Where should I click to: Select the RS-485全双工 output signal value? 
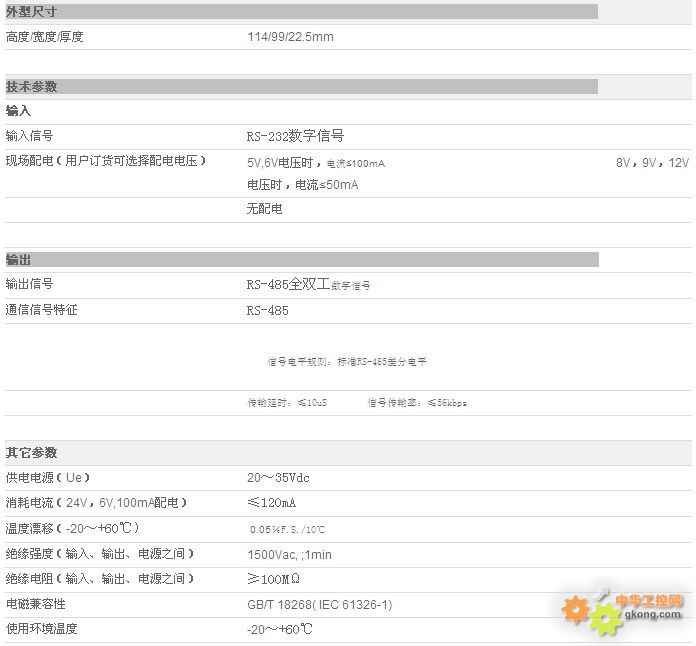coord(308,285)
